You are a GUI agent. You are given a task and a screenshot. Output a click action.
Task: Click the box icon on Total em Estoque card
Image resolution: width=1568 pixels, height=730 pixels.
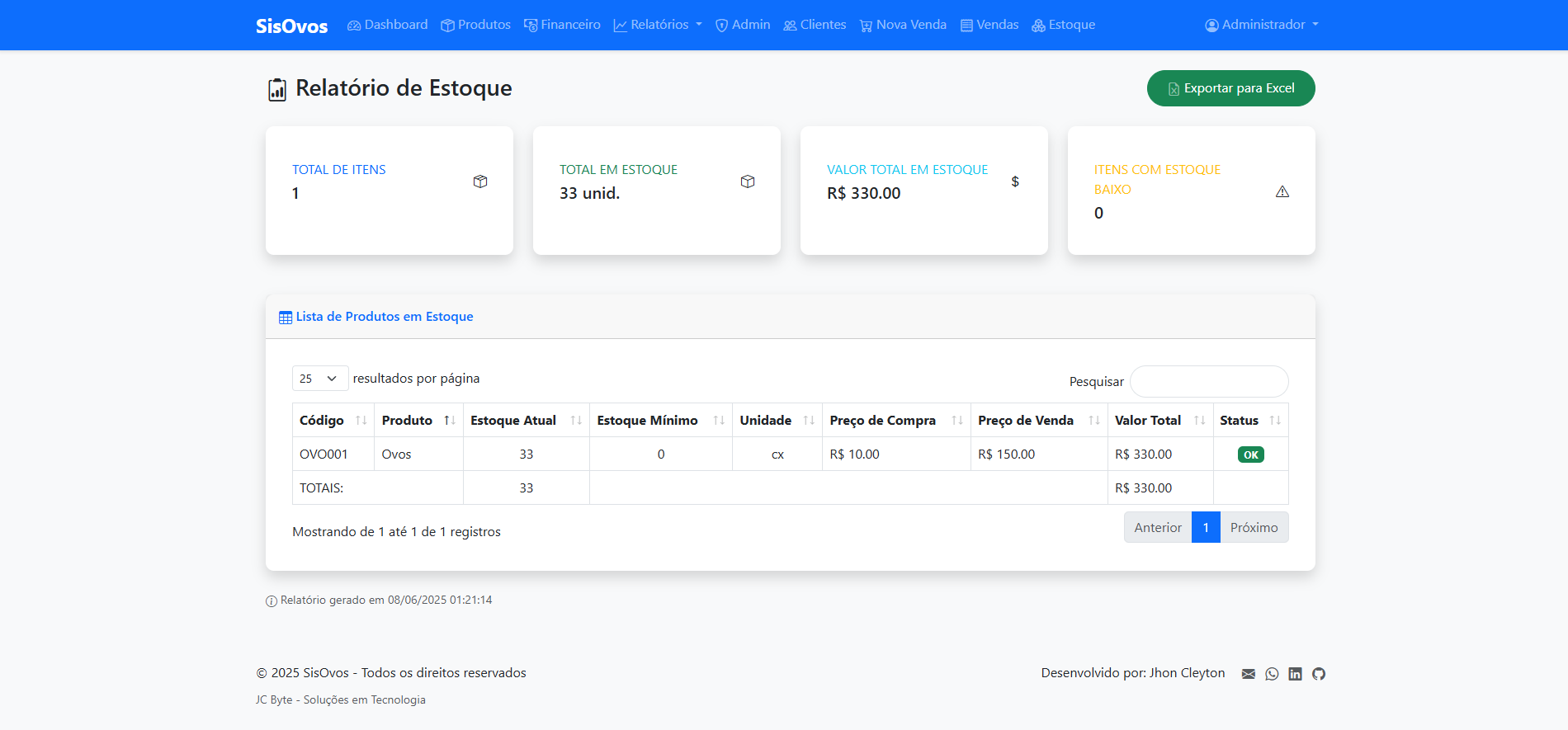click(748, 181)
